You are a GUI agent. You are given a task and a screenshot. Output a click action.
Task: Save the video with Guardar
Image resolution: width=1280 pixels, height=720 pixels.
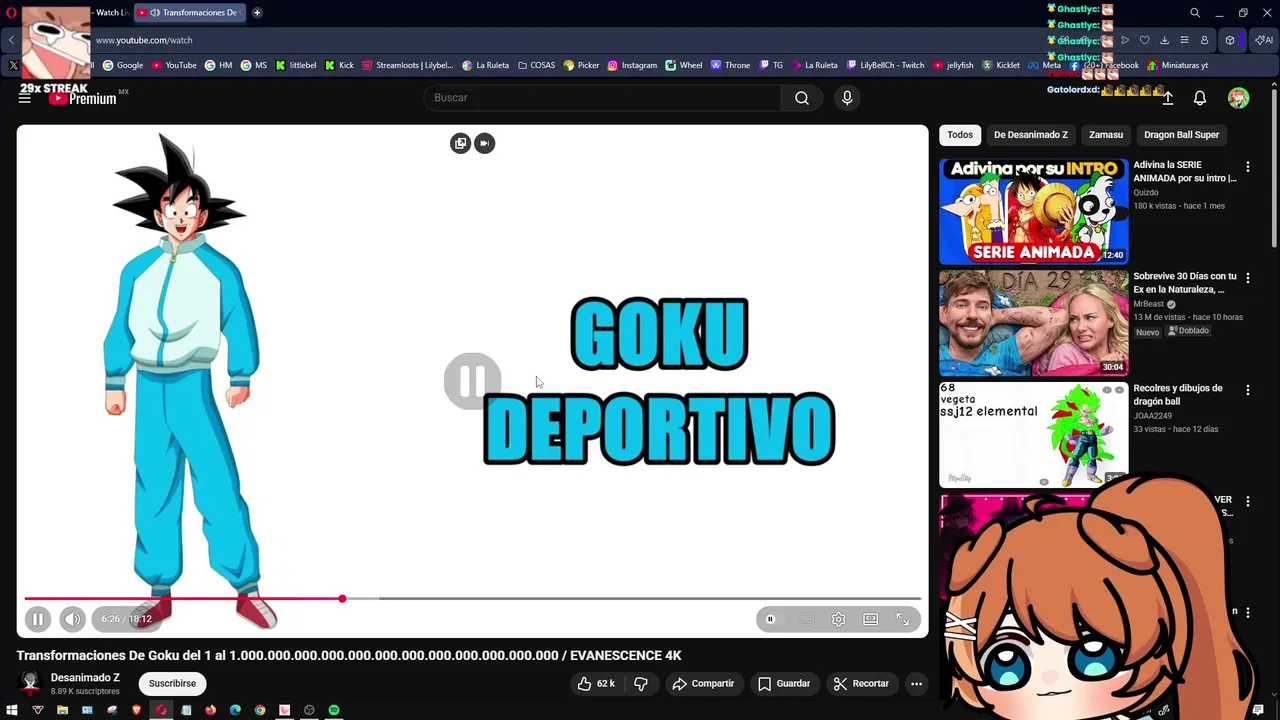pos(784,684)
